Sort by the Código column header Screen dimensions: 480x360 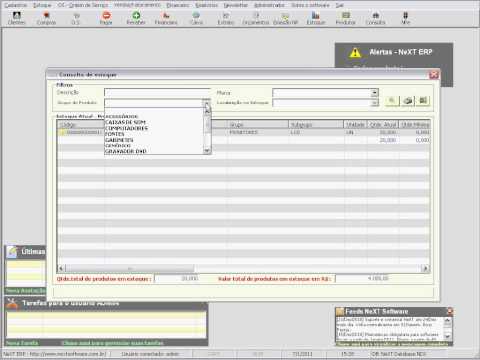click(x=81, y=125)
